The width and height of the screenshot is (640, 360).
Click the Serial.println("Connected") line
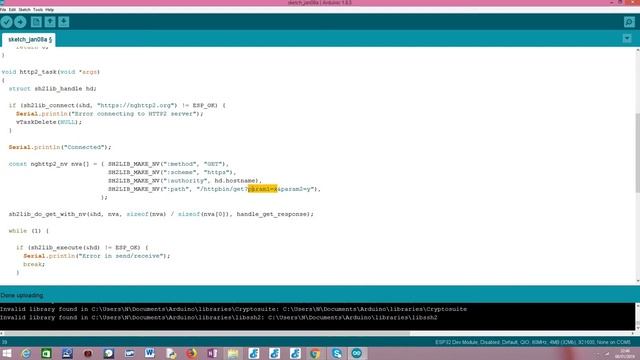coord(60,147)
